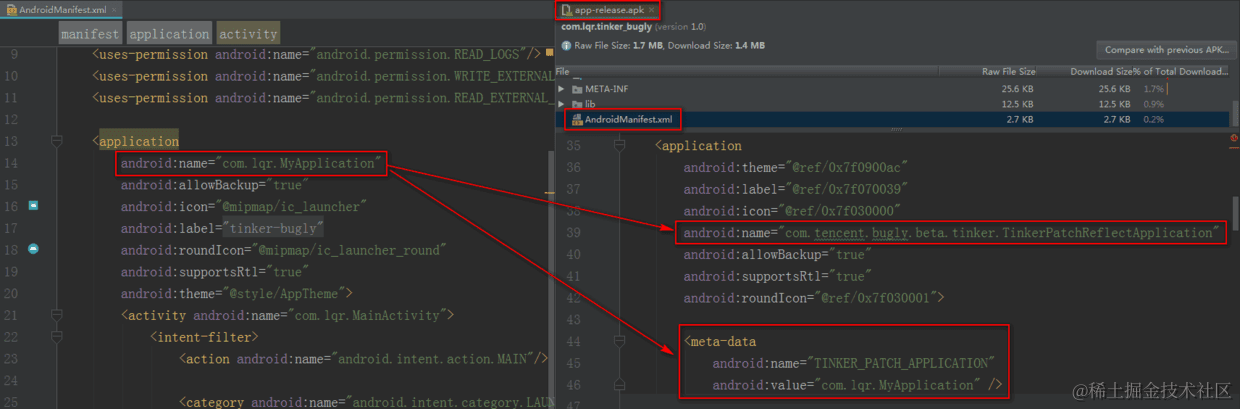The width and height of the screenshot is (1240, 409).
Task: Click android:allowBackup="true" on line 15
Action: click(214, 185)
